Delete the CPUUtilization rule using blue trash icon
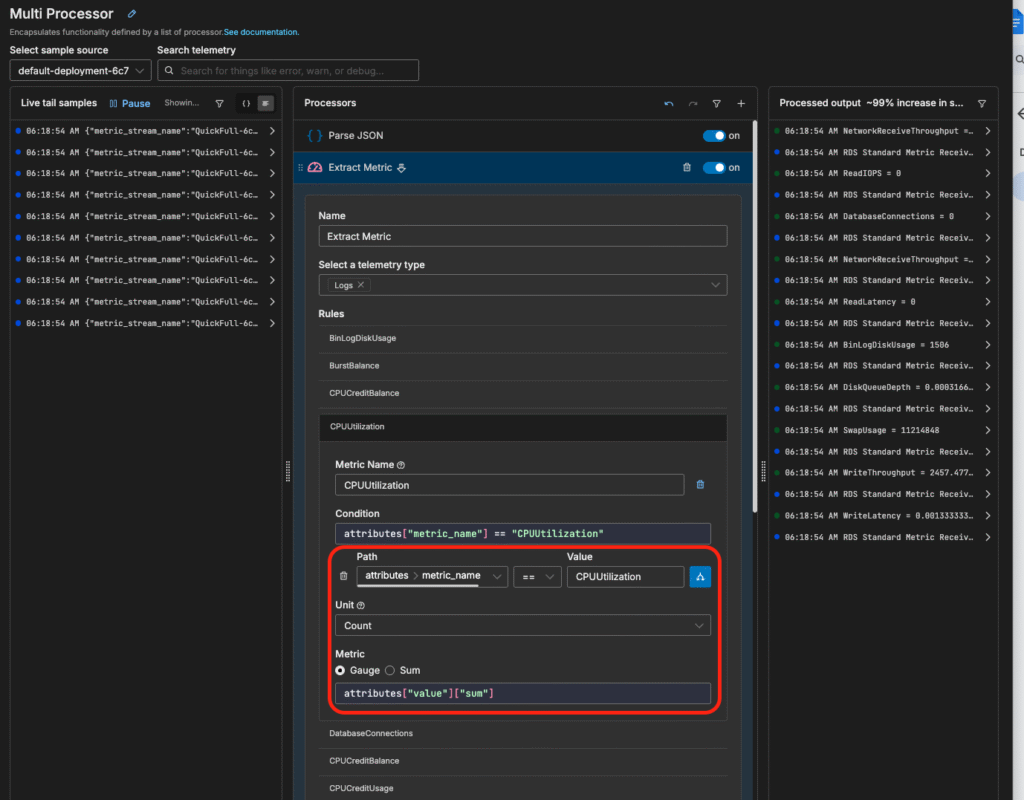This screenshot has width=1024, height=800. 700,485
